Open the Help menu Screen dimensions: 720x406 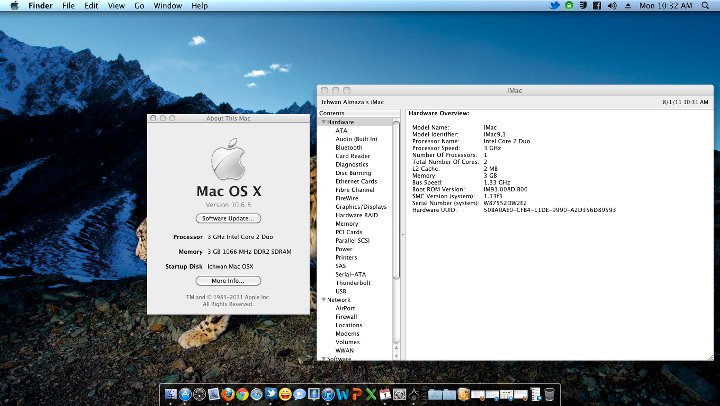point(199,6)
